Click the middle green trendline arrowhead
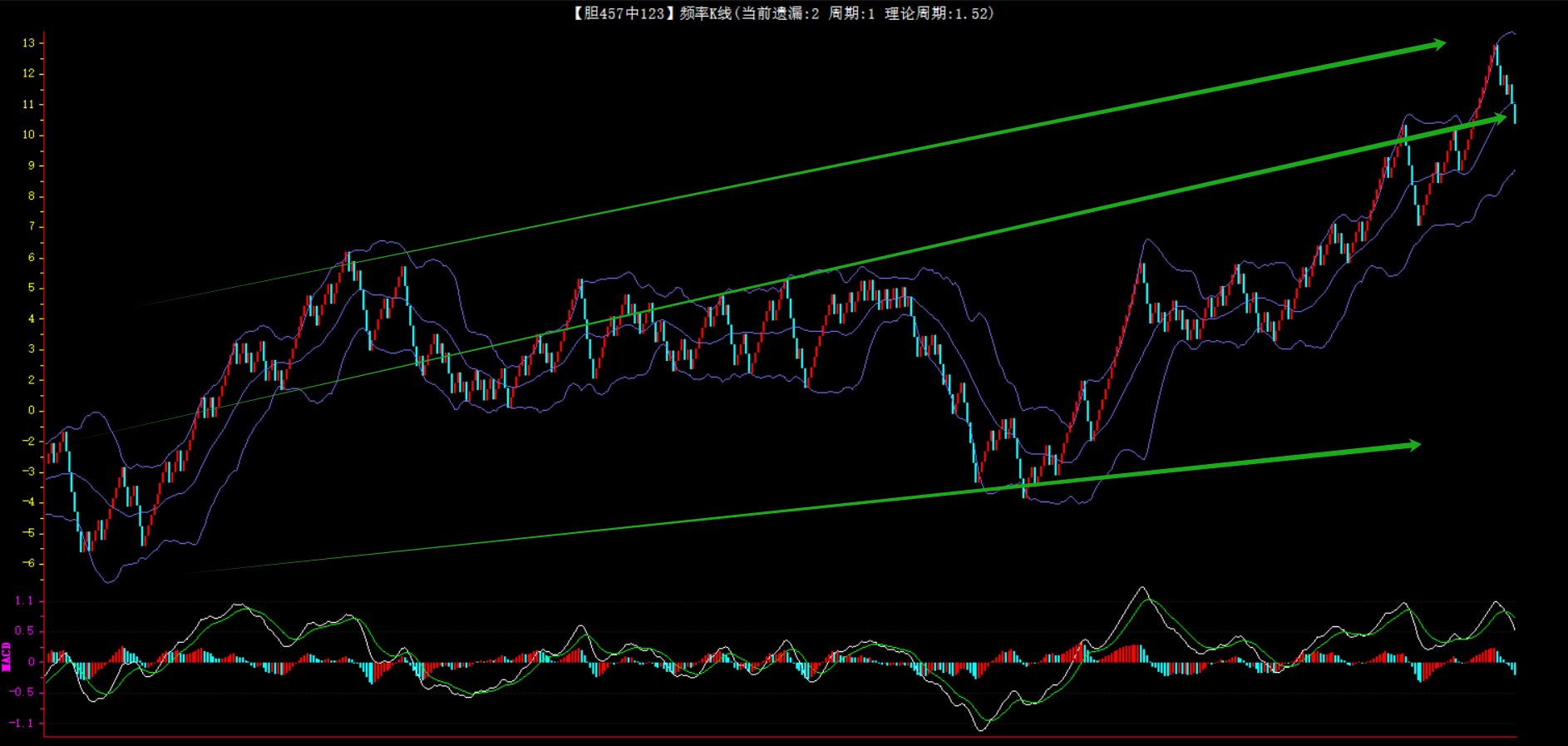Screen dimensions: 1568x746 [x=1499, y=118]
